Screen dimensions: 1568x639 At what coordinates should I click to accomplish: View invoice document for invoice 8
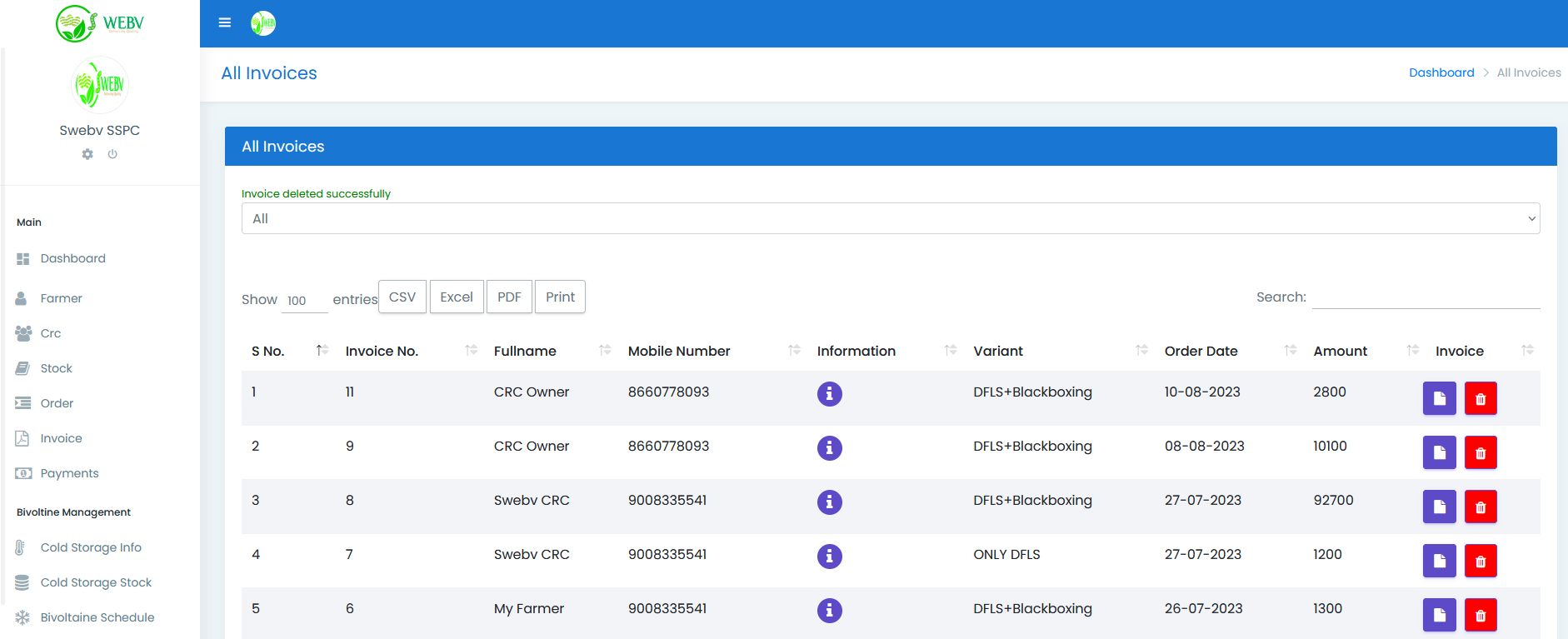coord(1439,507)
